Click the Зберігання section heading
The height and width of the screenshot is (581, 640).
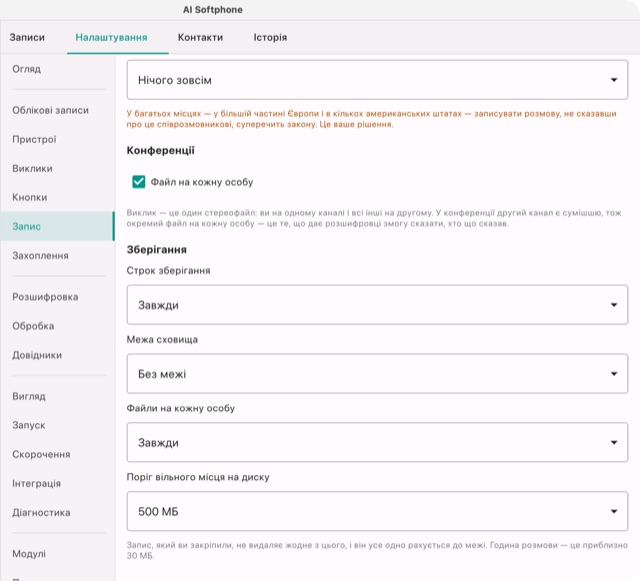point(156,249)
